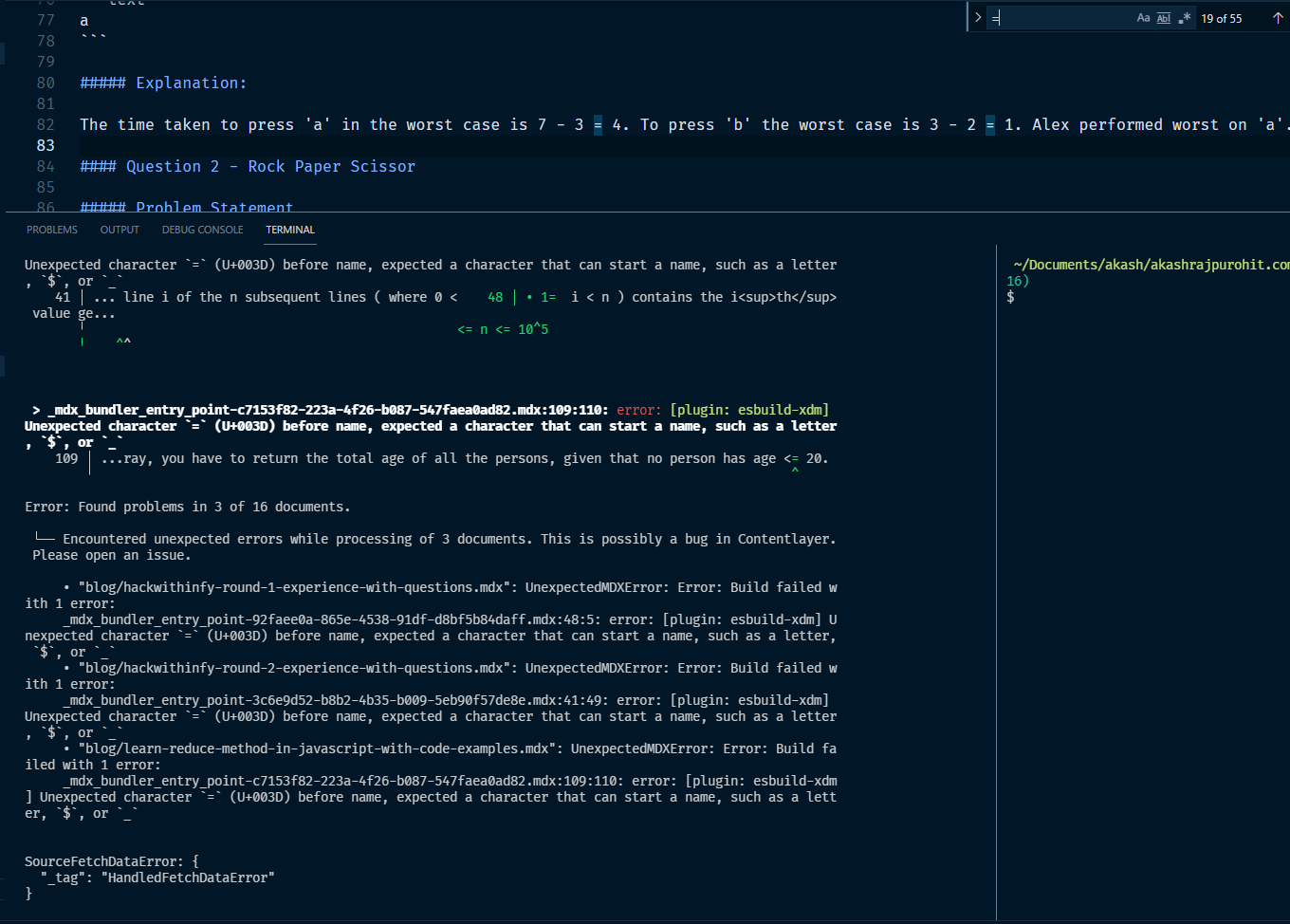1290x924 pixels.
Task: Click editor line number 84
Action: point(46,166)
